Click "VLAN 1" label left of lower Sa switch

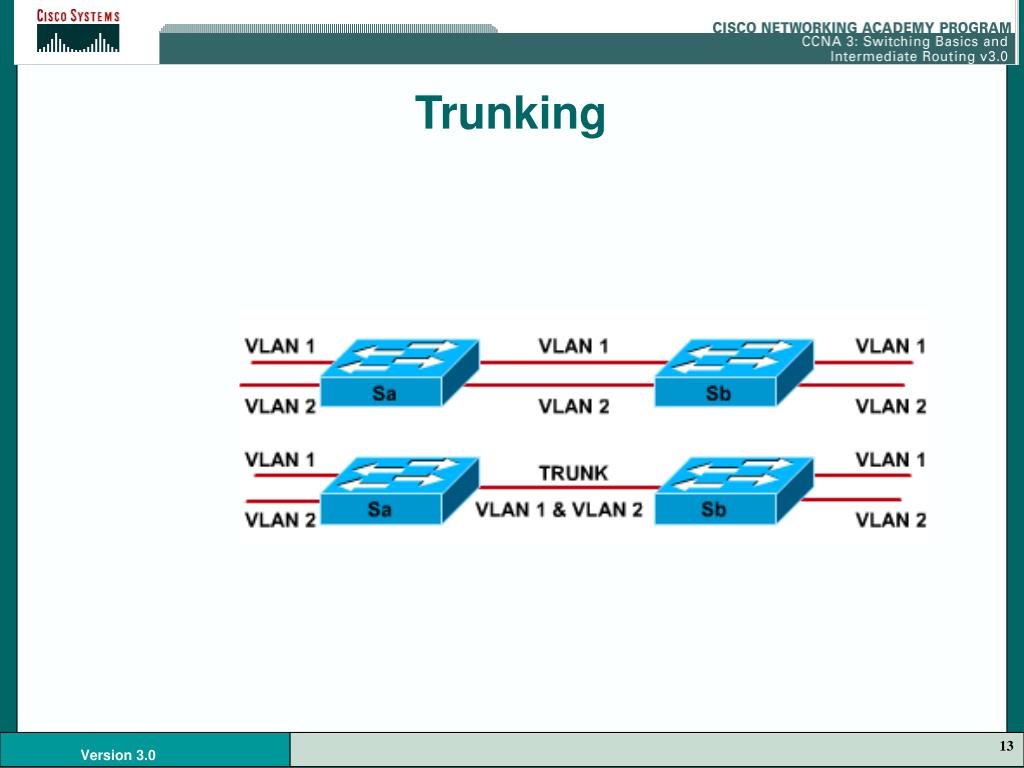pos(280,460)
